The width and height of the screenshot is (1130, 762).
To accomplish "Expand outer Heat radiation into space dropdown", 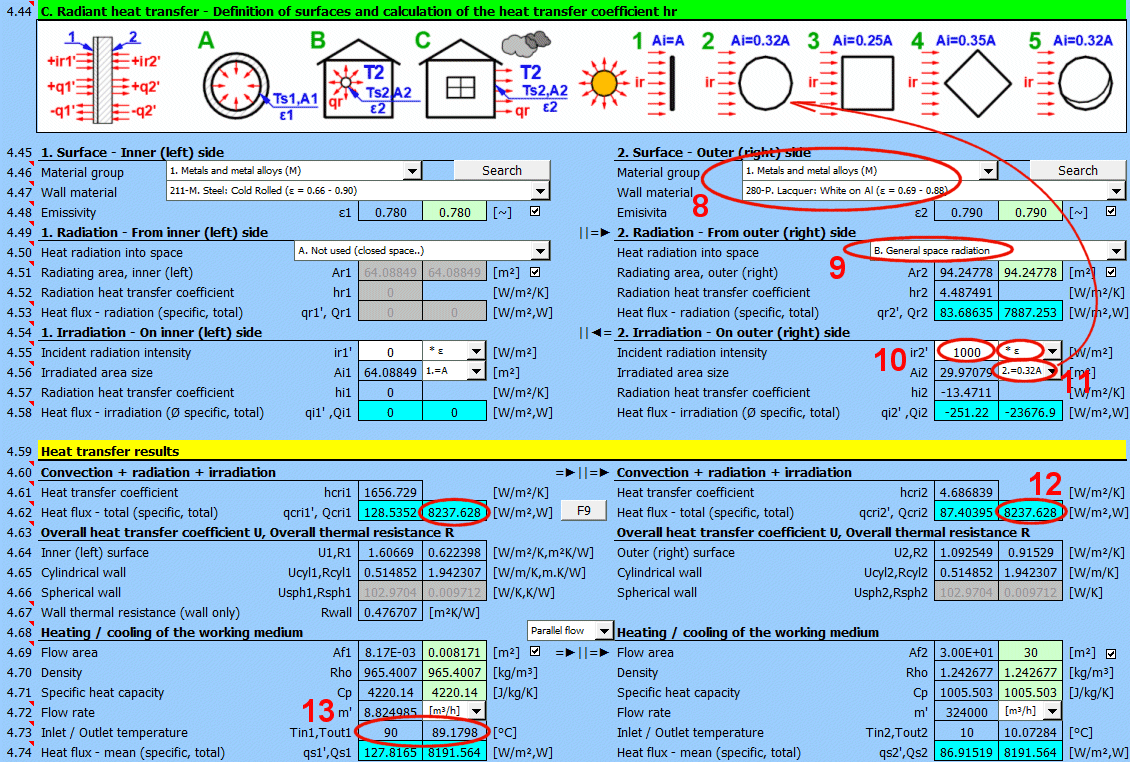I will tap(1116, 251).
